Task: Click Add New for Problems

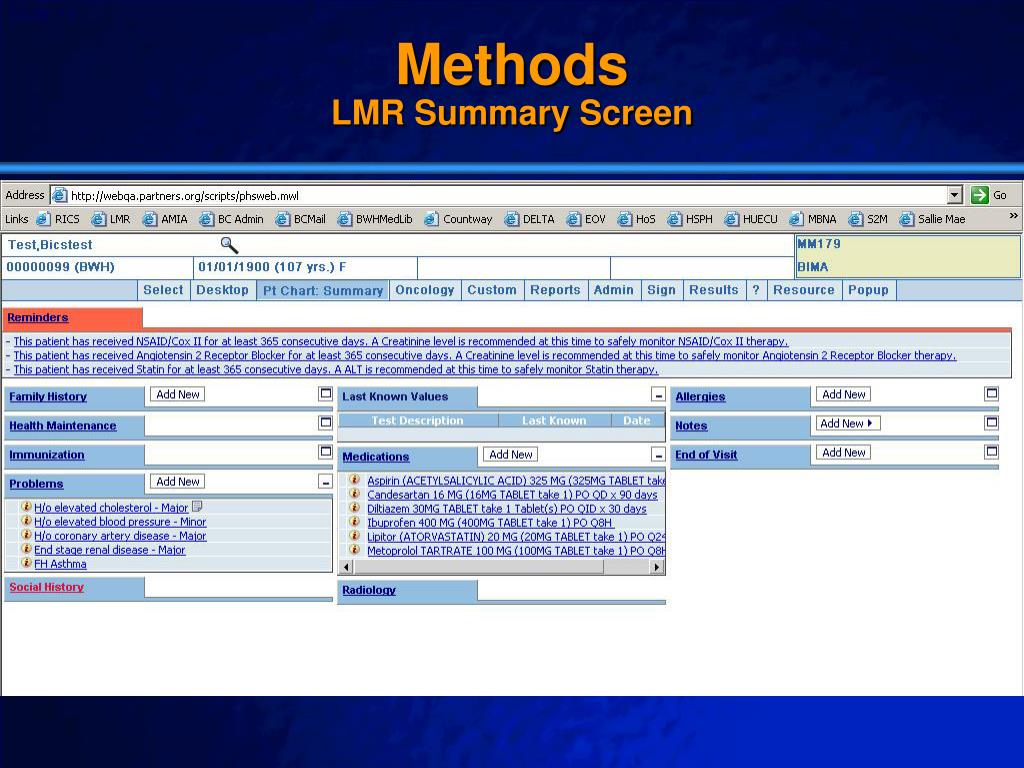Action: pos(178,481)
